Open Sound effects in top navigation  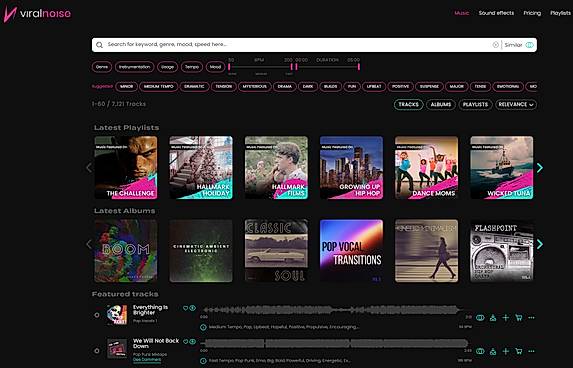pyautogui.click(x=496, y=13)
